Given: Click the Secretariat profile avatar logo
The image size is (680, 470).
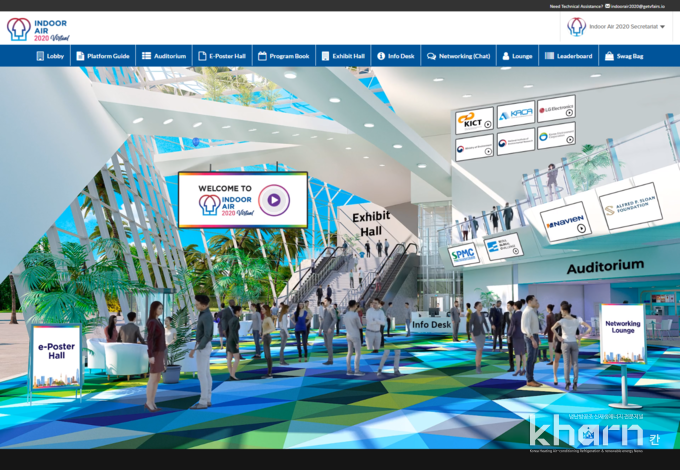Looking at the screenshot, I should coord(576,26).
